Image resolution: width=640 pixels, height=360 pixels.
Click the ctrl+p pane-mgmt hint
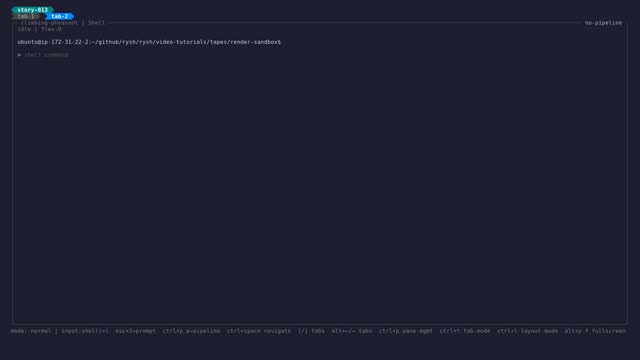coord(406,331)
